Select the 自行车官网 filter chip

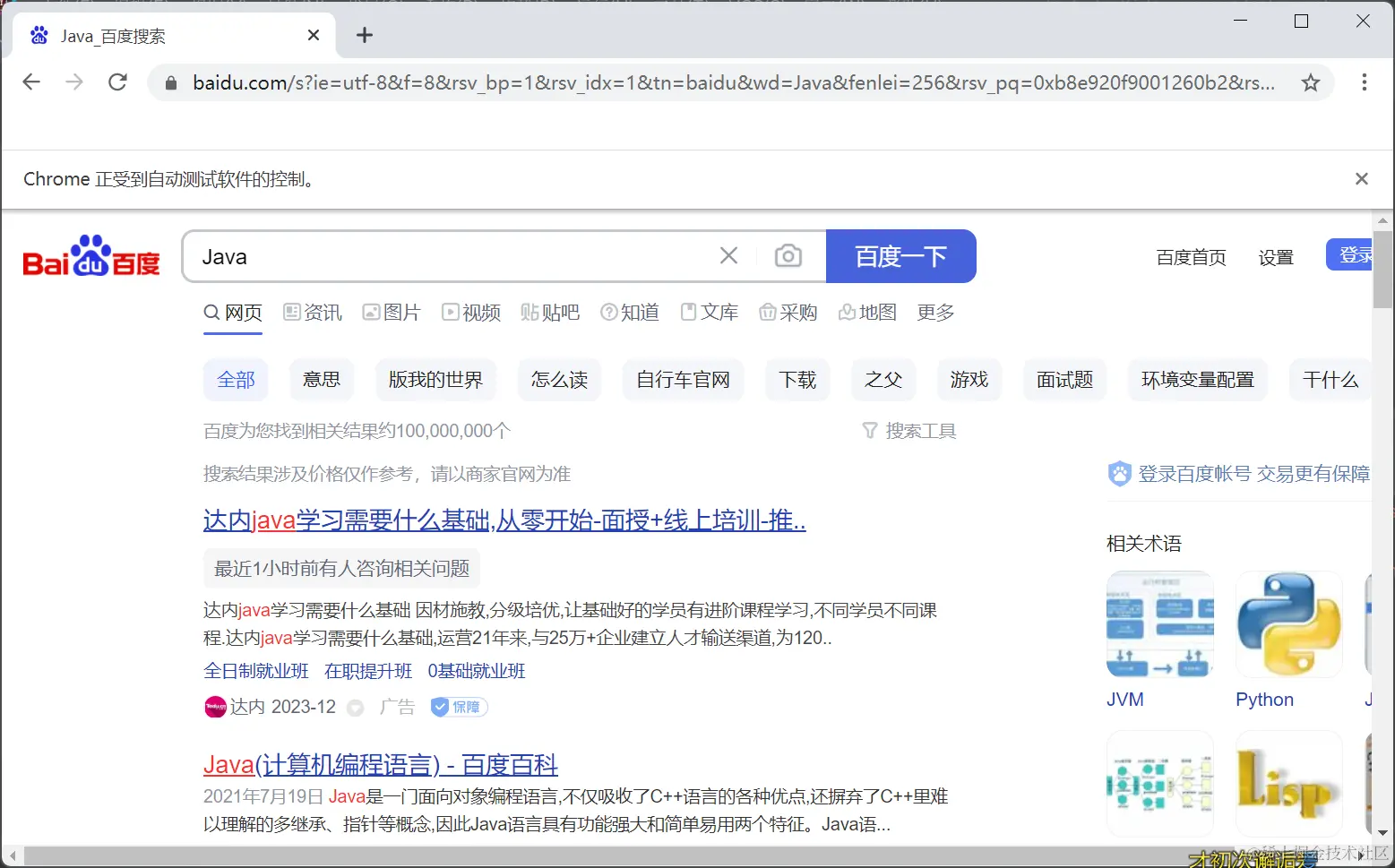pyautogui.click(x=683, y=380)
